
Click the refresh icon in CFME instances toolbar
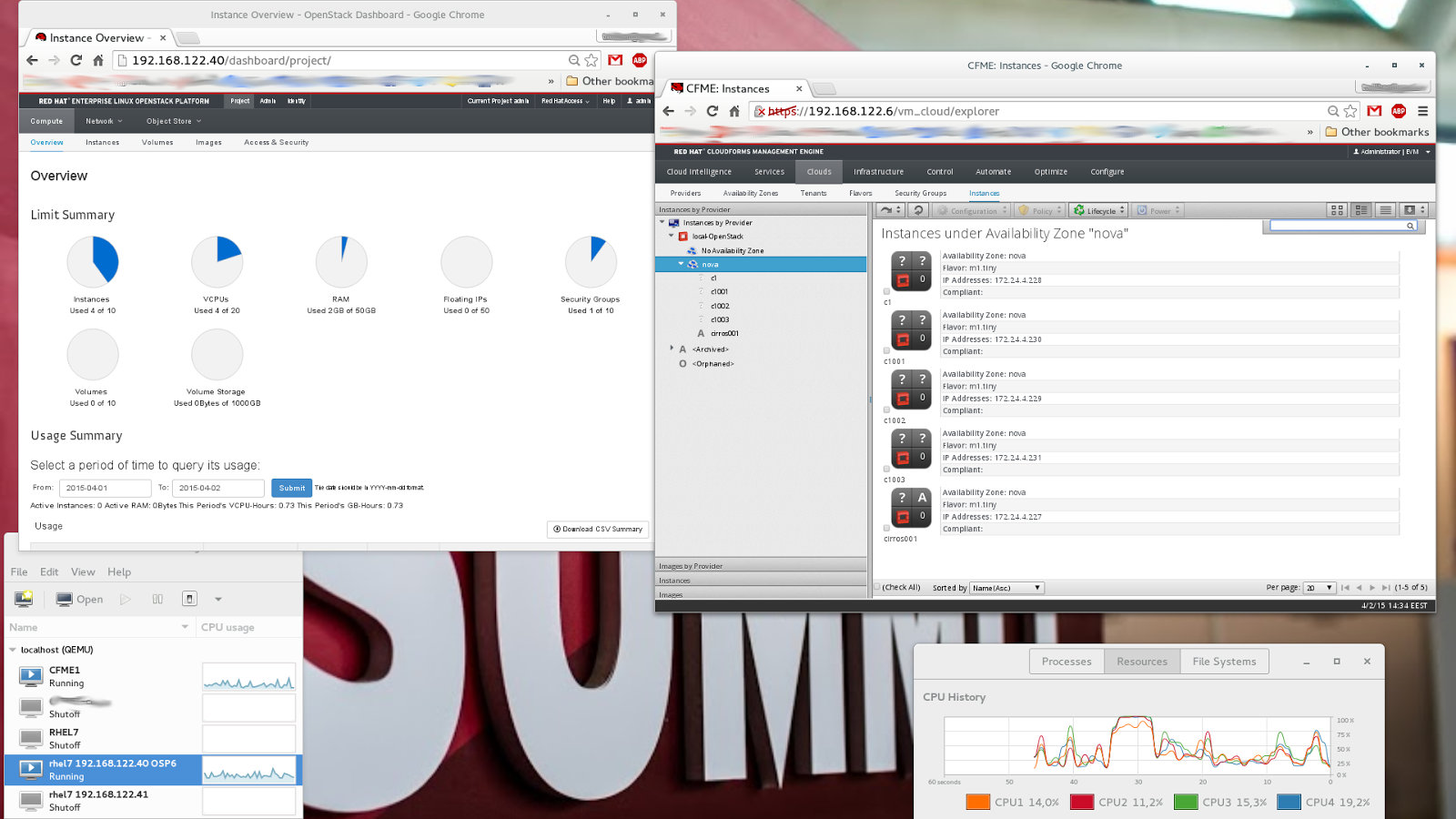[x=918, y=210]
